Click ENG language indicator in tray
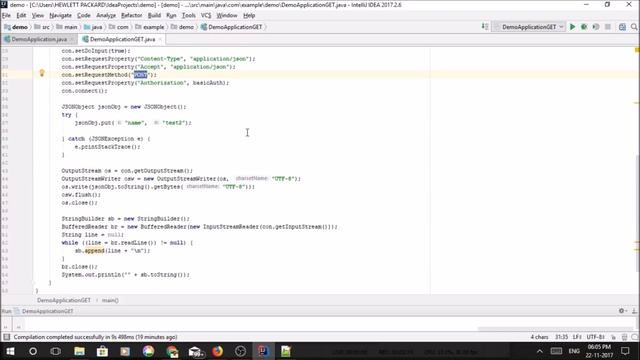Image resolution: width=640 pixels, height=360 pixels. coord(574,351)
